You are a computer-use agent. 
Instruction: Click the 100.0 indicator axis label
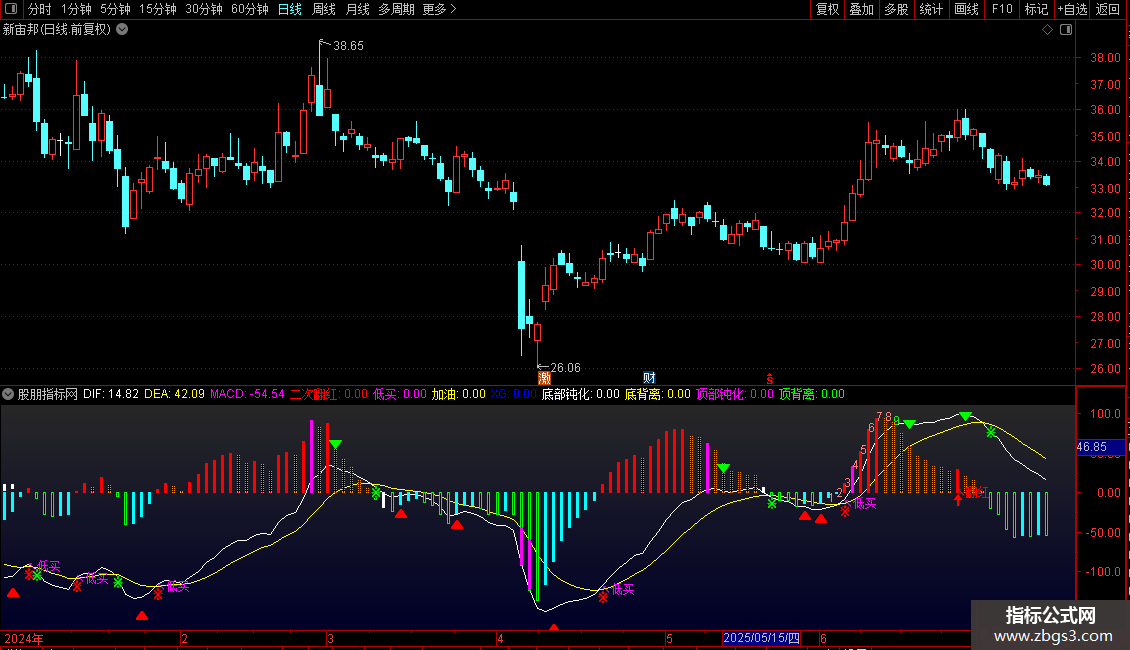pyautogui.click(x=1105, y=414)
